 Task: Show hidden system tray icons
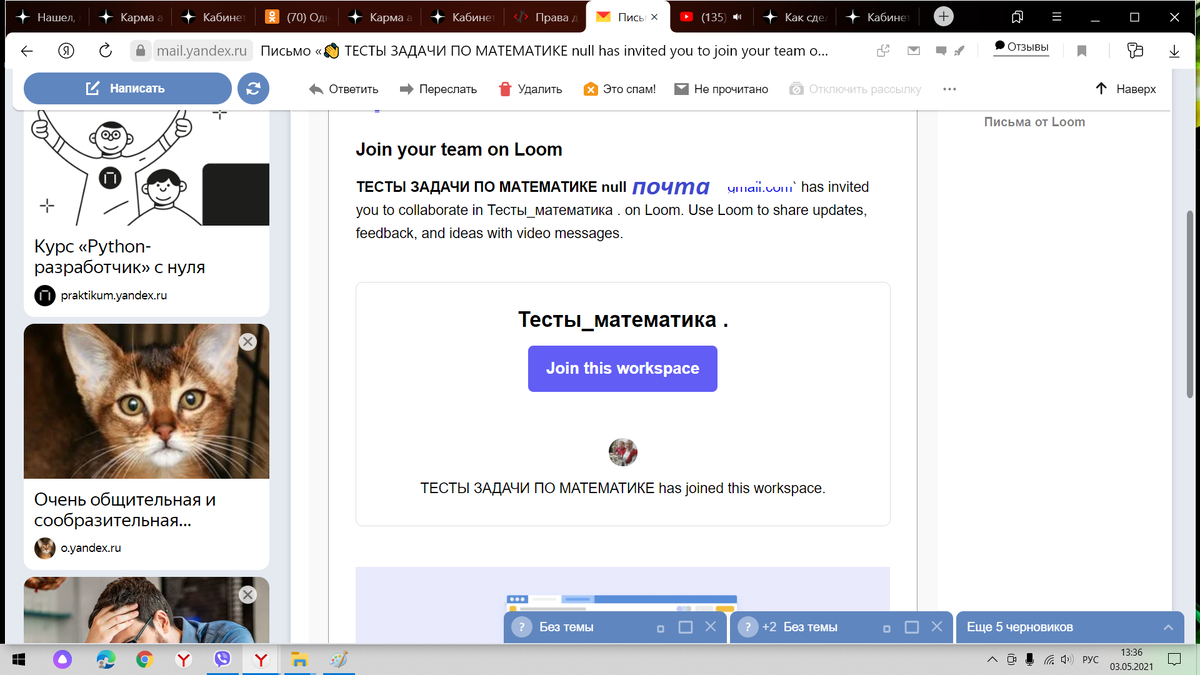[x=991, y=659]
